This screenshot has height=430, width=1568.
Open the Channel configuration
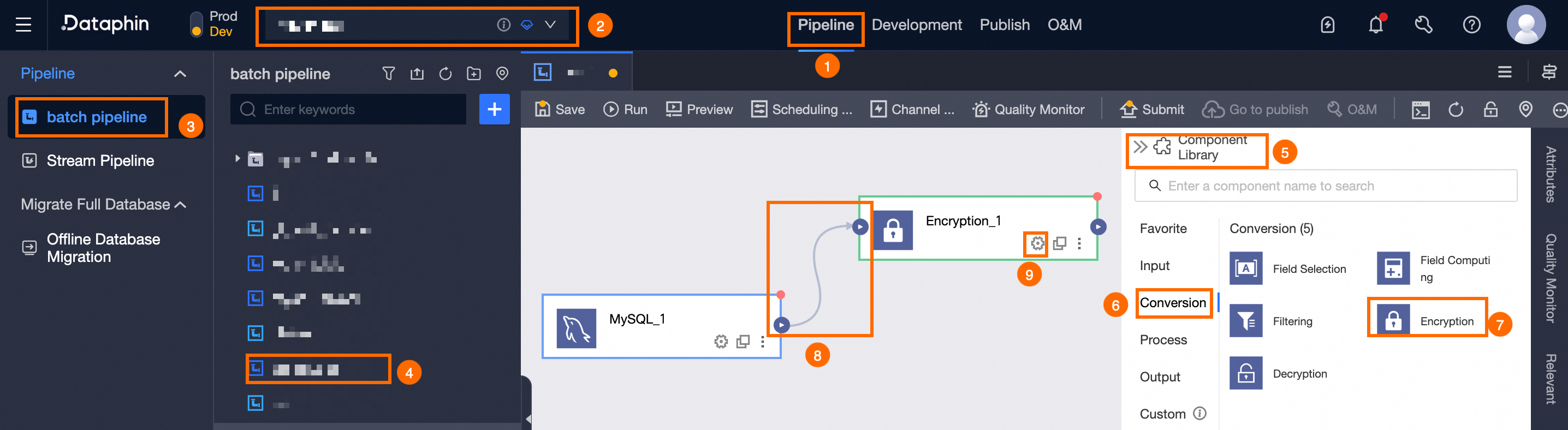(x=912, y=110)
